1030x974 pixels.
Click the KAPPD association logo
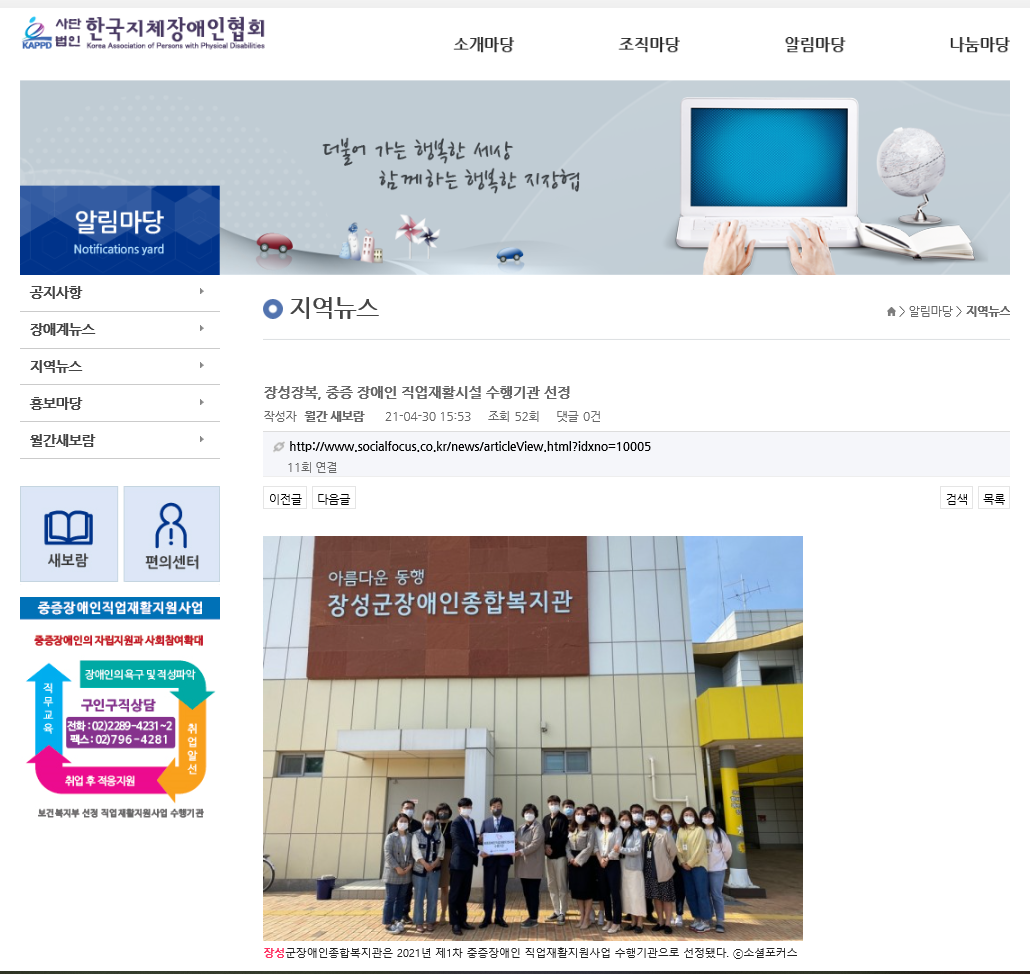pyautogui.click(x=143, y=33)
